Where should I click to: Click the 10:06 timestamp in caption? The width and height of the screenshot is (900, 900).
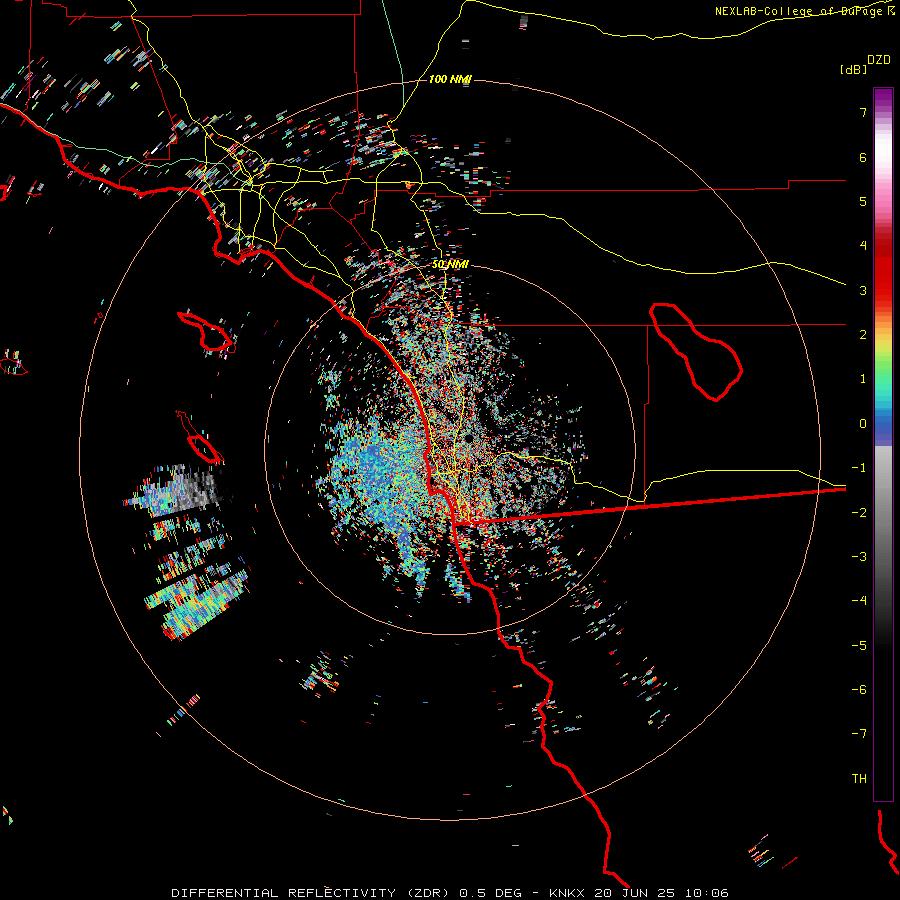[707, 893]
